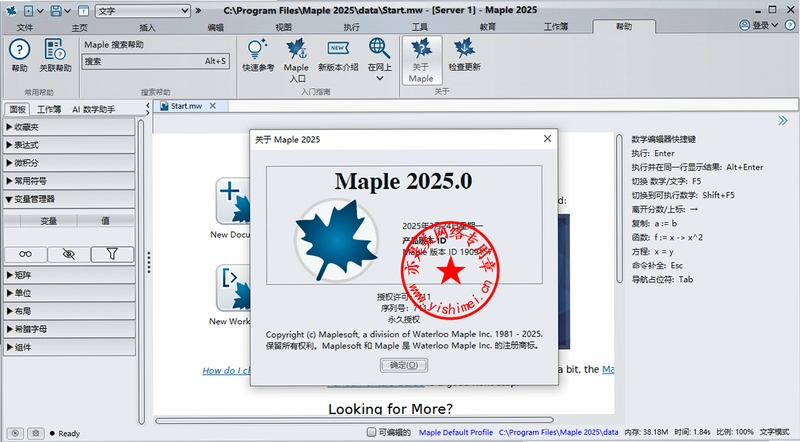Expand the Greek letters (希腊字母) palette
The image size is (800, 442).
coord(69,329)
